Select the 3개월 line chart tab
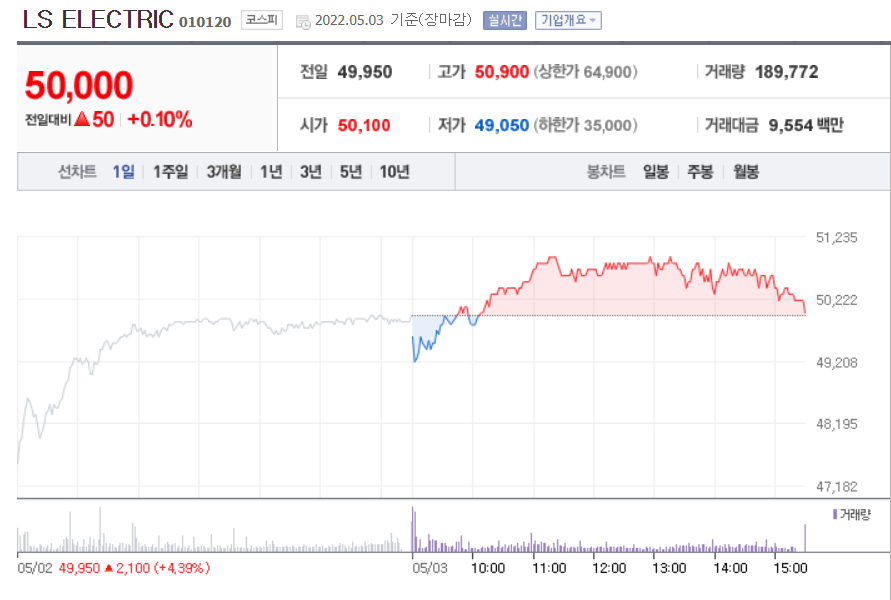Viewport: 891px width, 600px height. [x=224, y=172]
